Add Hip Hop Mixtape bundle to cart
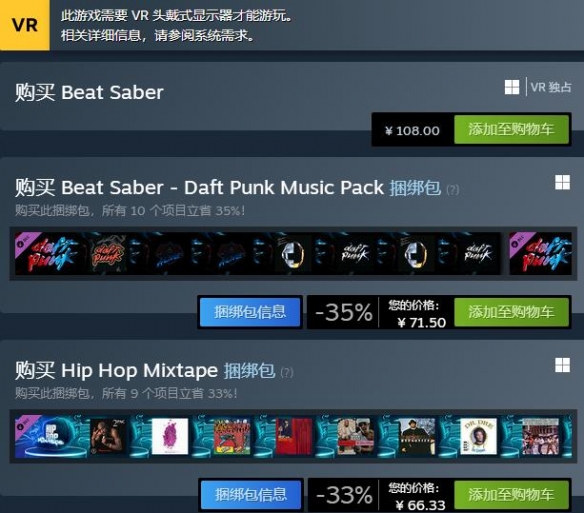This screenshot has height=513, width=584. click(x=511, y=495)
